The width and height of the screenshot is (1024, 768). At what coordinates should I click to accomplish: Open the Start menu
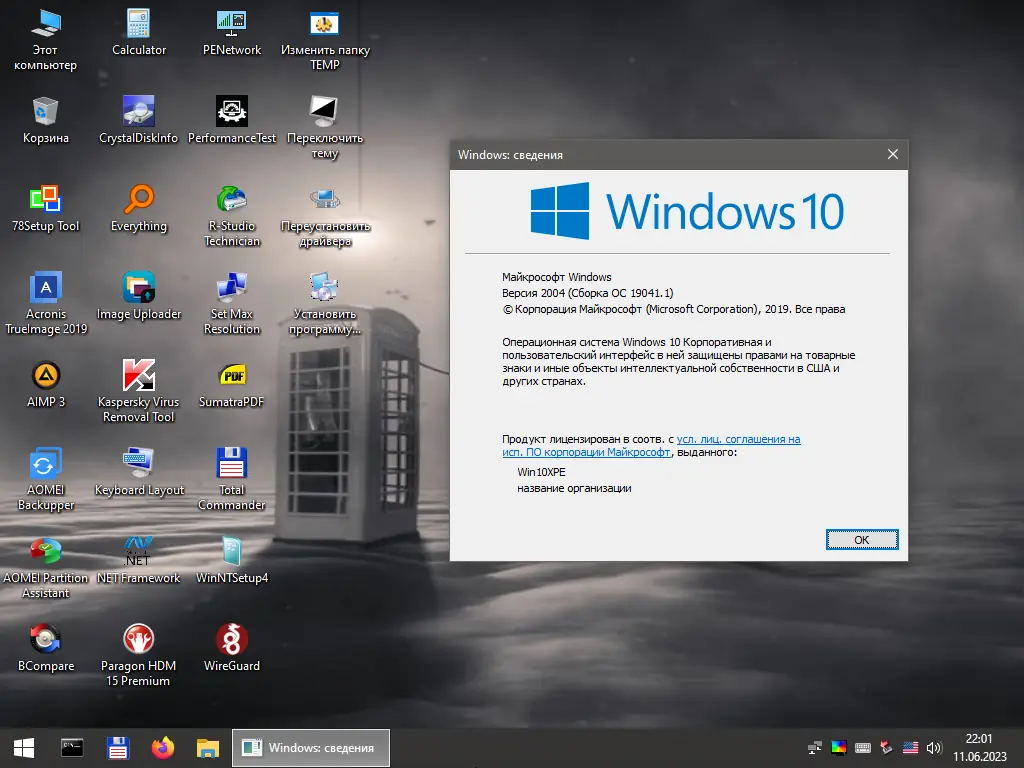click(x=21, y=747)
